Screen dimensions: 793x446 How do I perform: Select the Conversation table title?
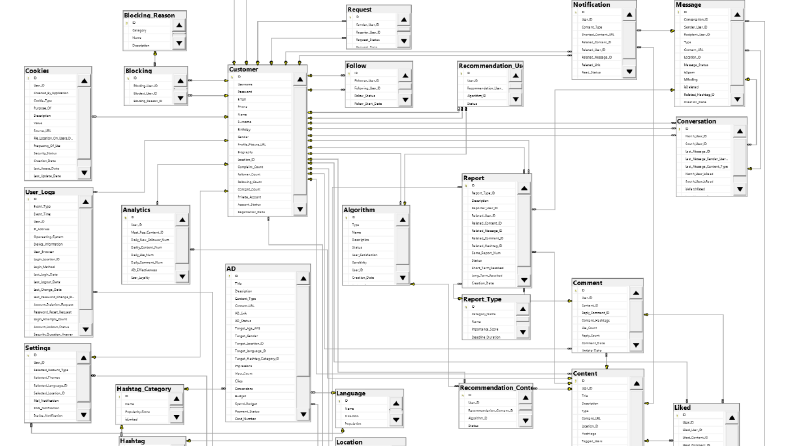696,121
